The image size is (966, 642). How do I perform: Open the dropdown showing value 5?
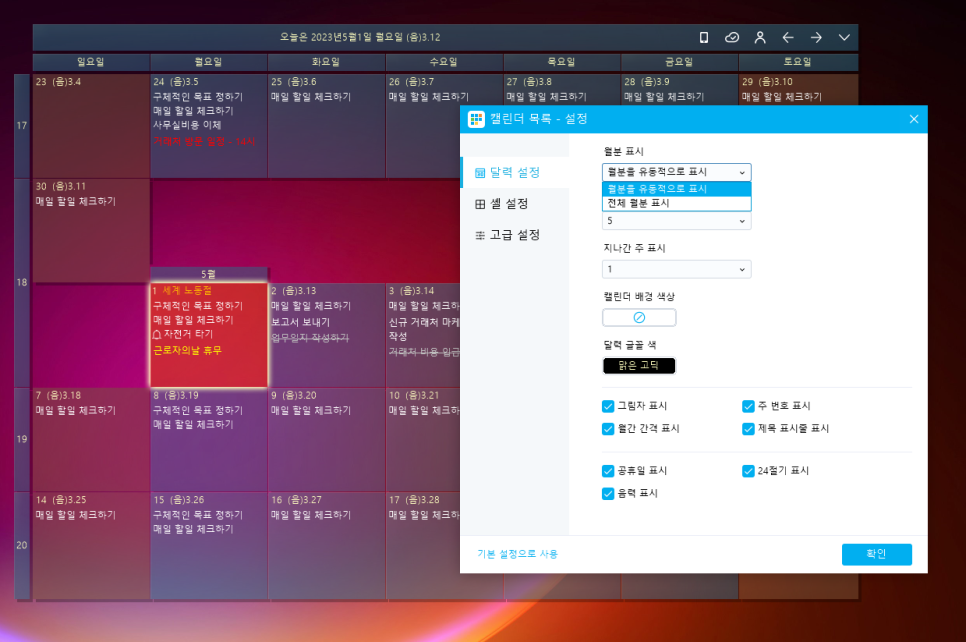(676, 221)
